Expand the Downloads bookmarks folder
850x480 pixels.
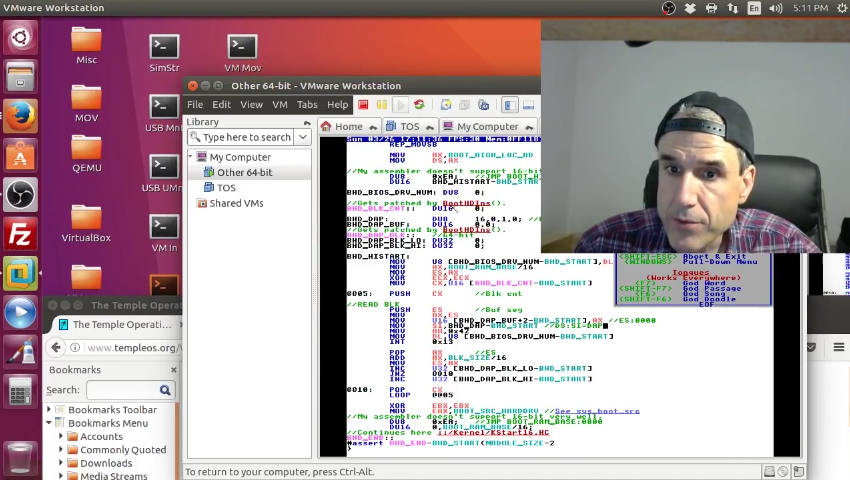[61, 463]
